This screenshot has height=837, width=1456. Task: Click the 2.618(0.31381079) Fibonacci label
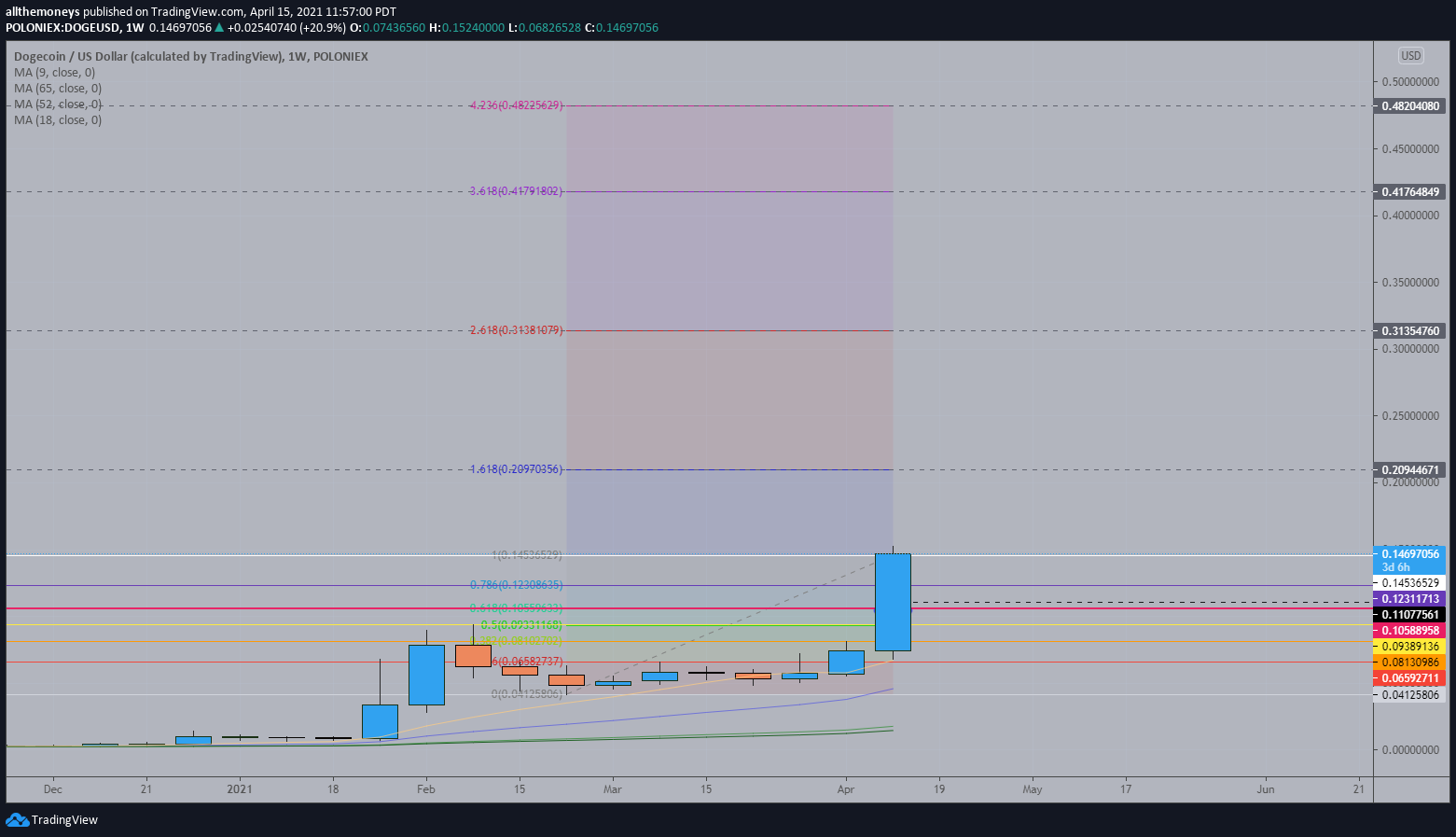point(516,330)
